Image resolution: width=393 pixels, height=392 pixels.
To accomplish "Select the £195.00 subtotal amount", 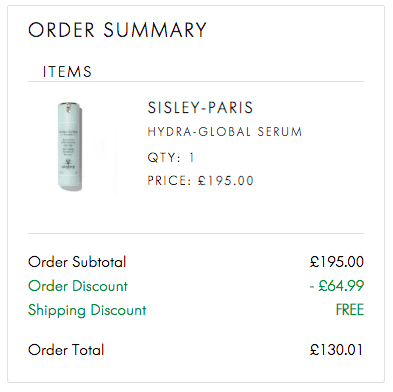I will point(337,262).
